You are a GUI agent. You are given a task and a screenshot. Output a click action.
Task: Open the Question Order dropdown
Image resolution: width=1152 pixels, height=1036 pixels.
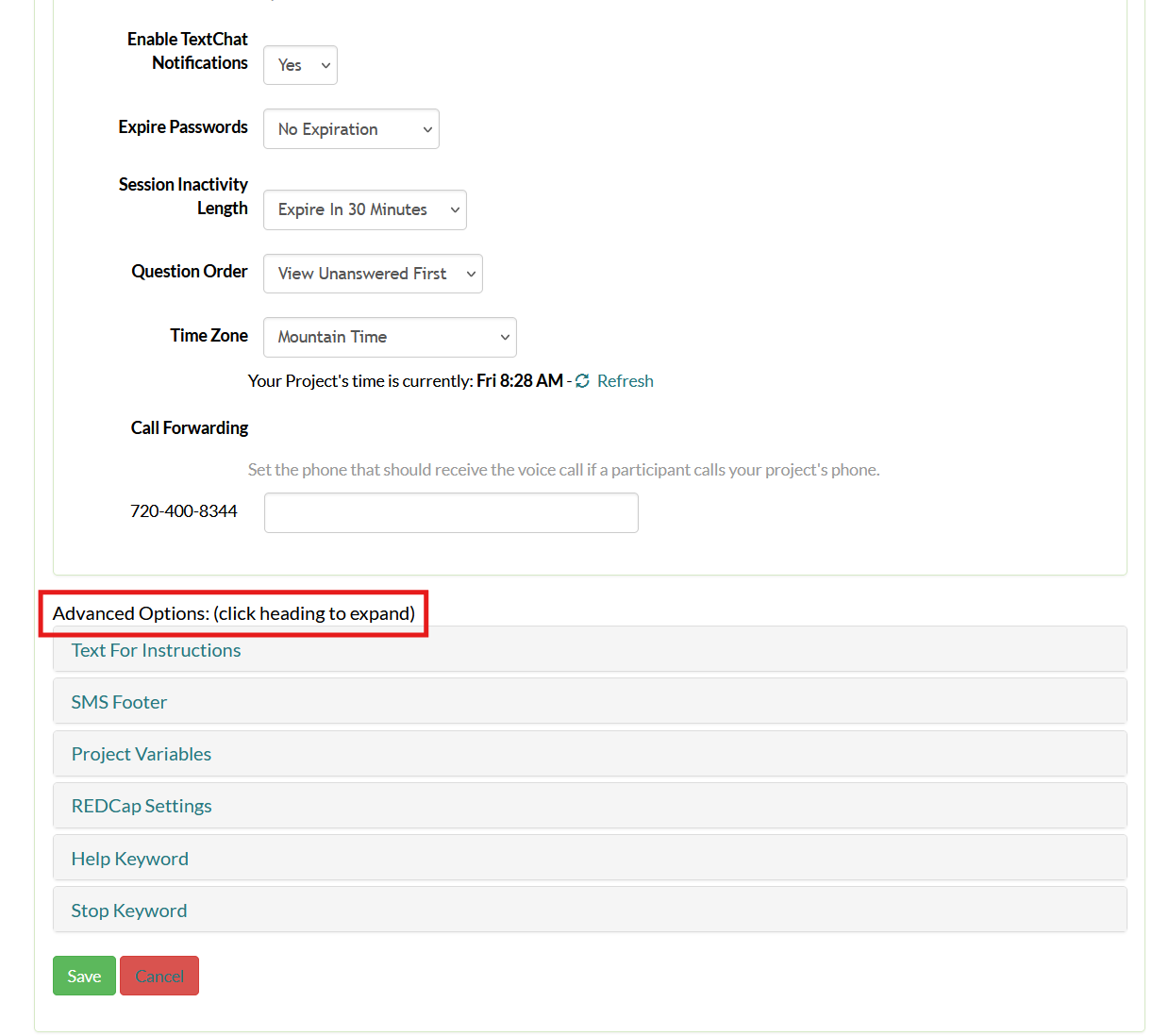(x=373, y=274)
